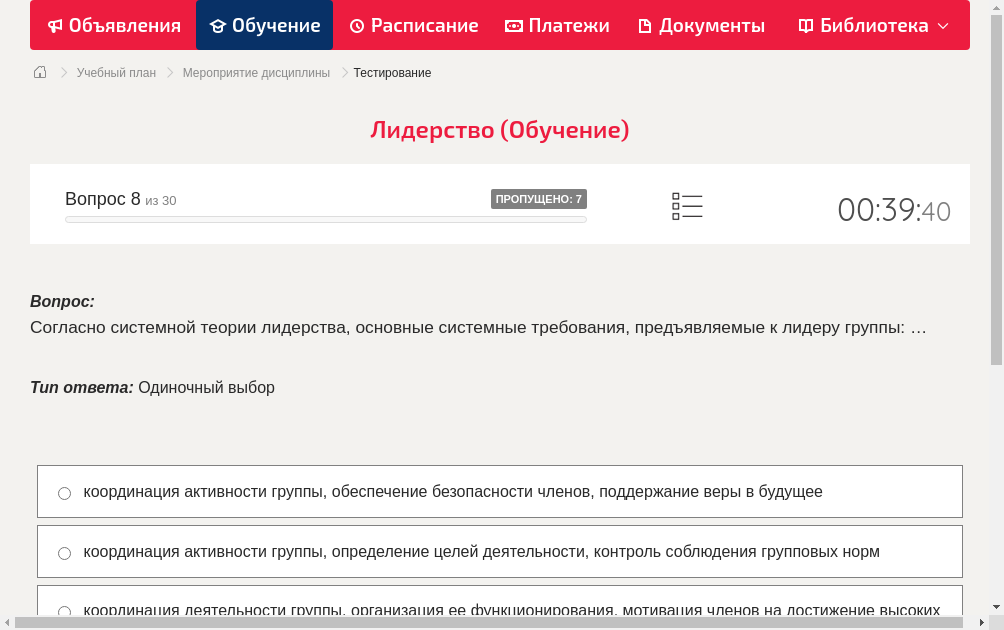Expand the Библиотека dropdown chevron
Image resolution: width=1004 pixels, height=630 pixels.
pyautogui.click(x=941, y=25)
